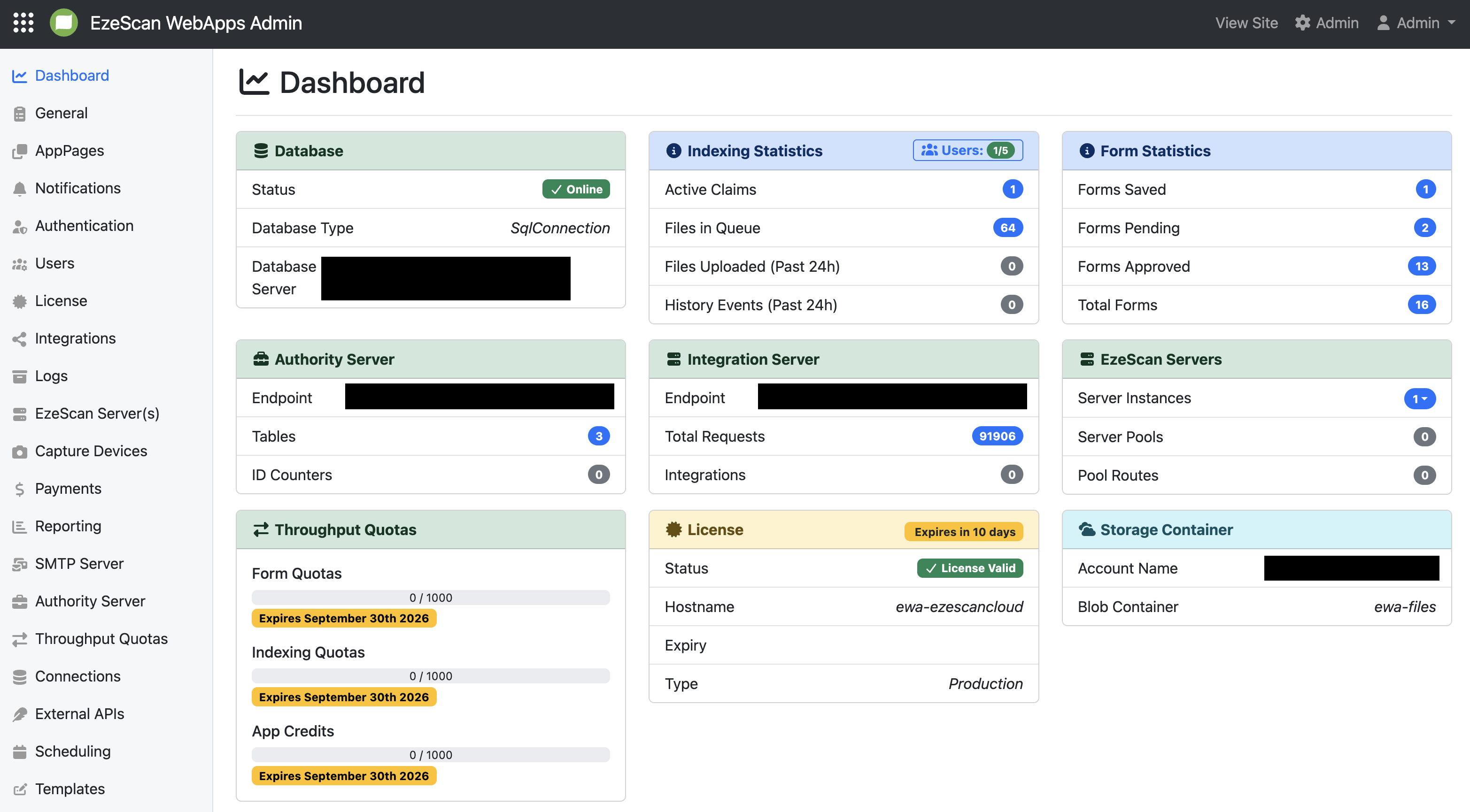Click the Notifications bell icon in sidebar

[19, 188]
